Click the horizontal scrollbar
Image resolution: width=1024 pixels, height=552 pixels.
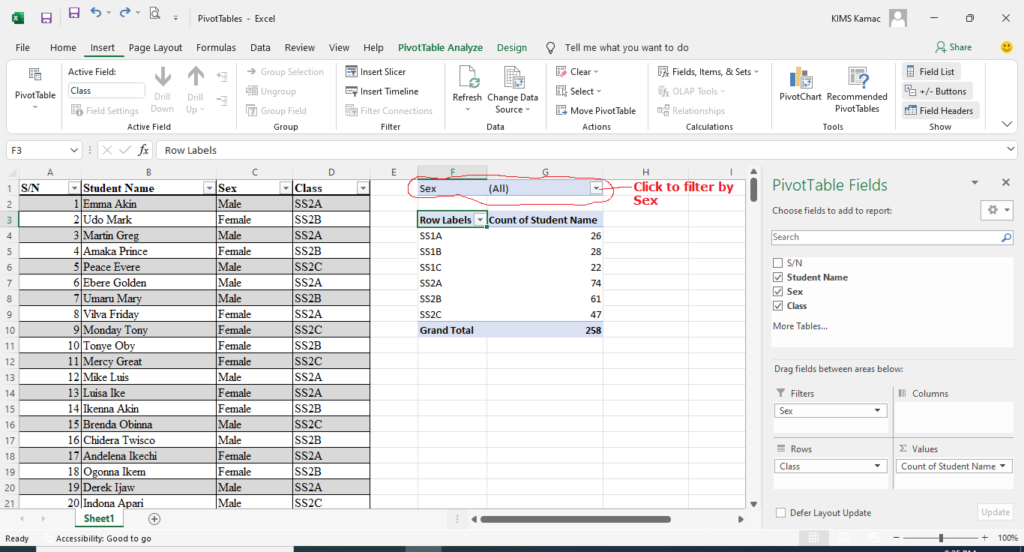[575, 519]
